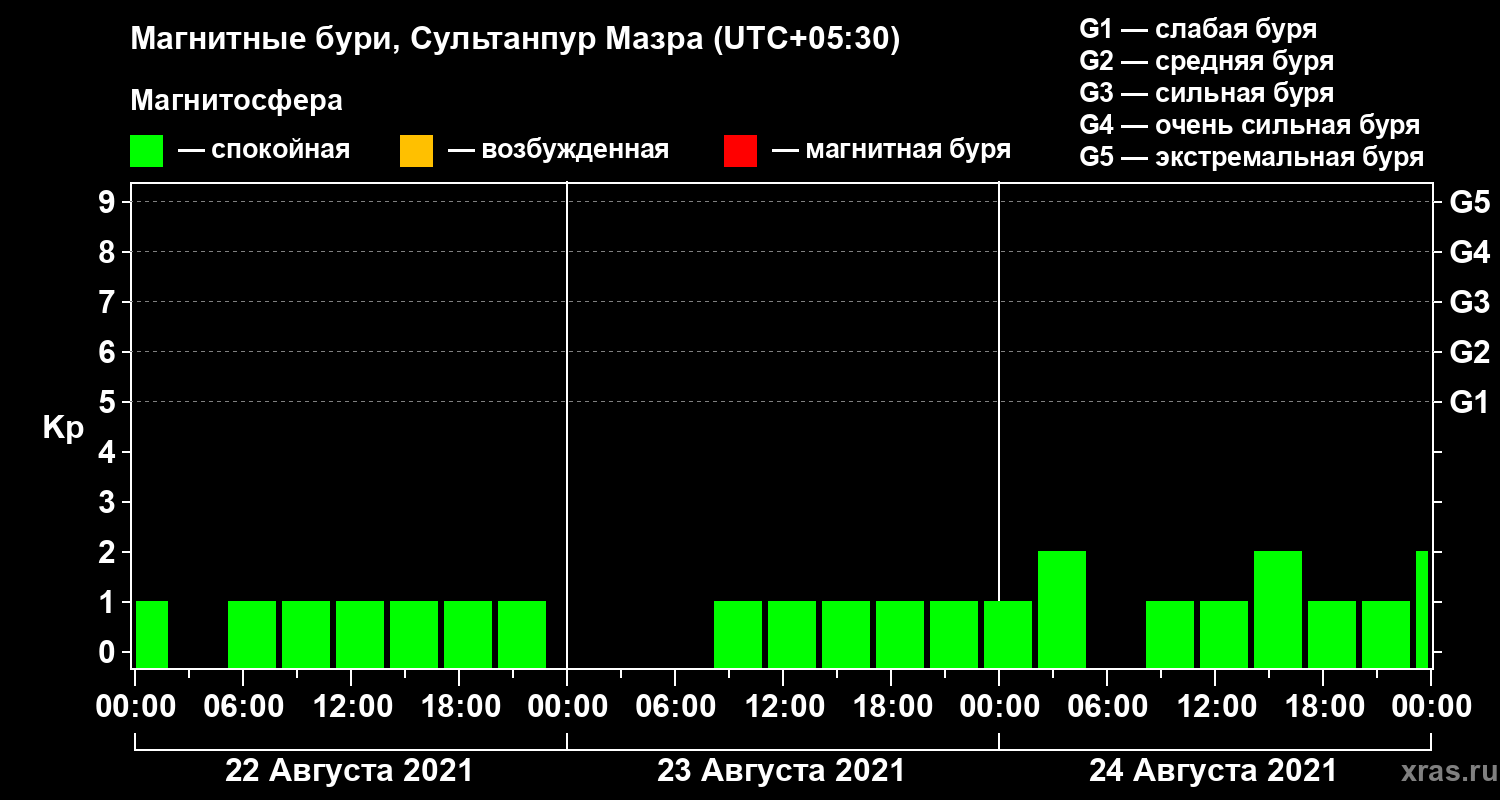Click the 09:00 bar on 23 August
The image size is (1500, 800).
738,634
